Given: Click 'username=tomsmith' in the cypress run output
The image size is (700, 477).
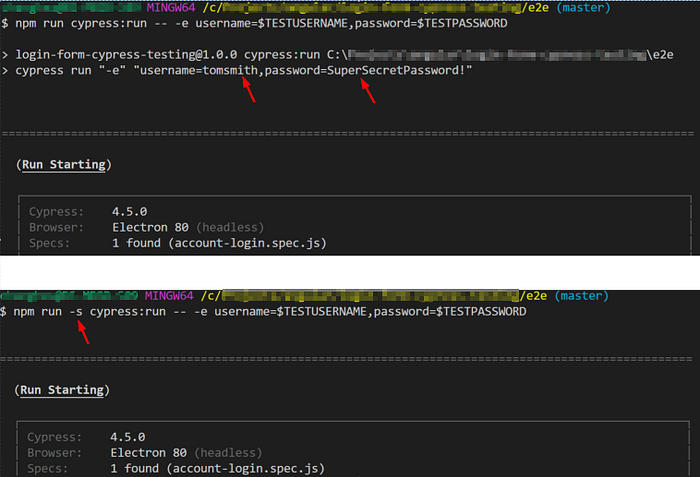Looking at the screenshot, I should (199, 71).
